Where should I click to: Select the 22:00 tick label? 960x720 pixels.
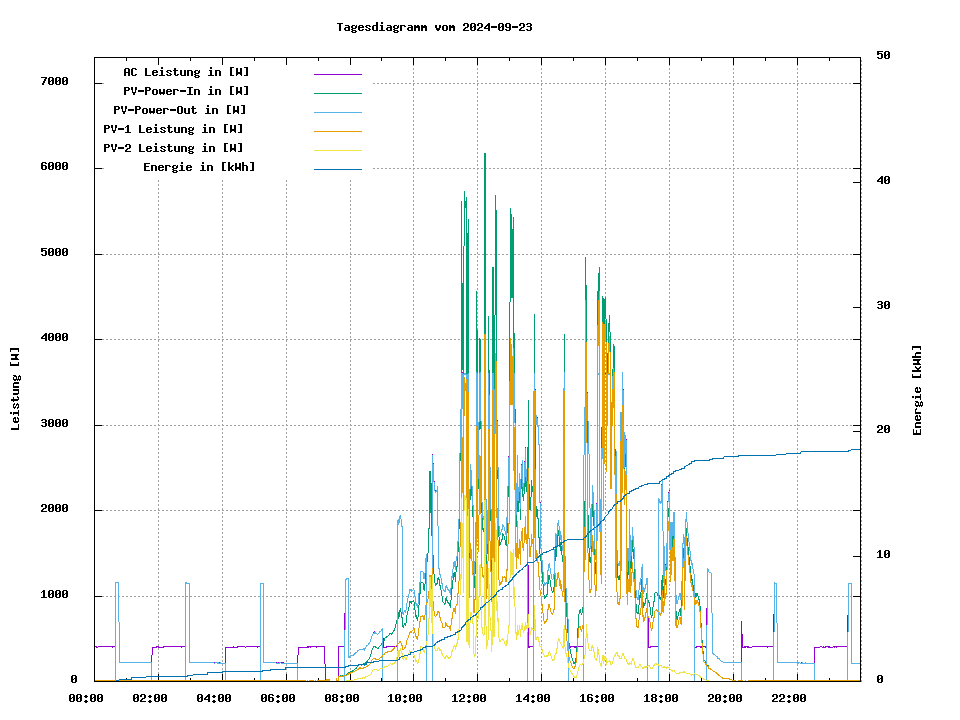[x=788, y=698]
